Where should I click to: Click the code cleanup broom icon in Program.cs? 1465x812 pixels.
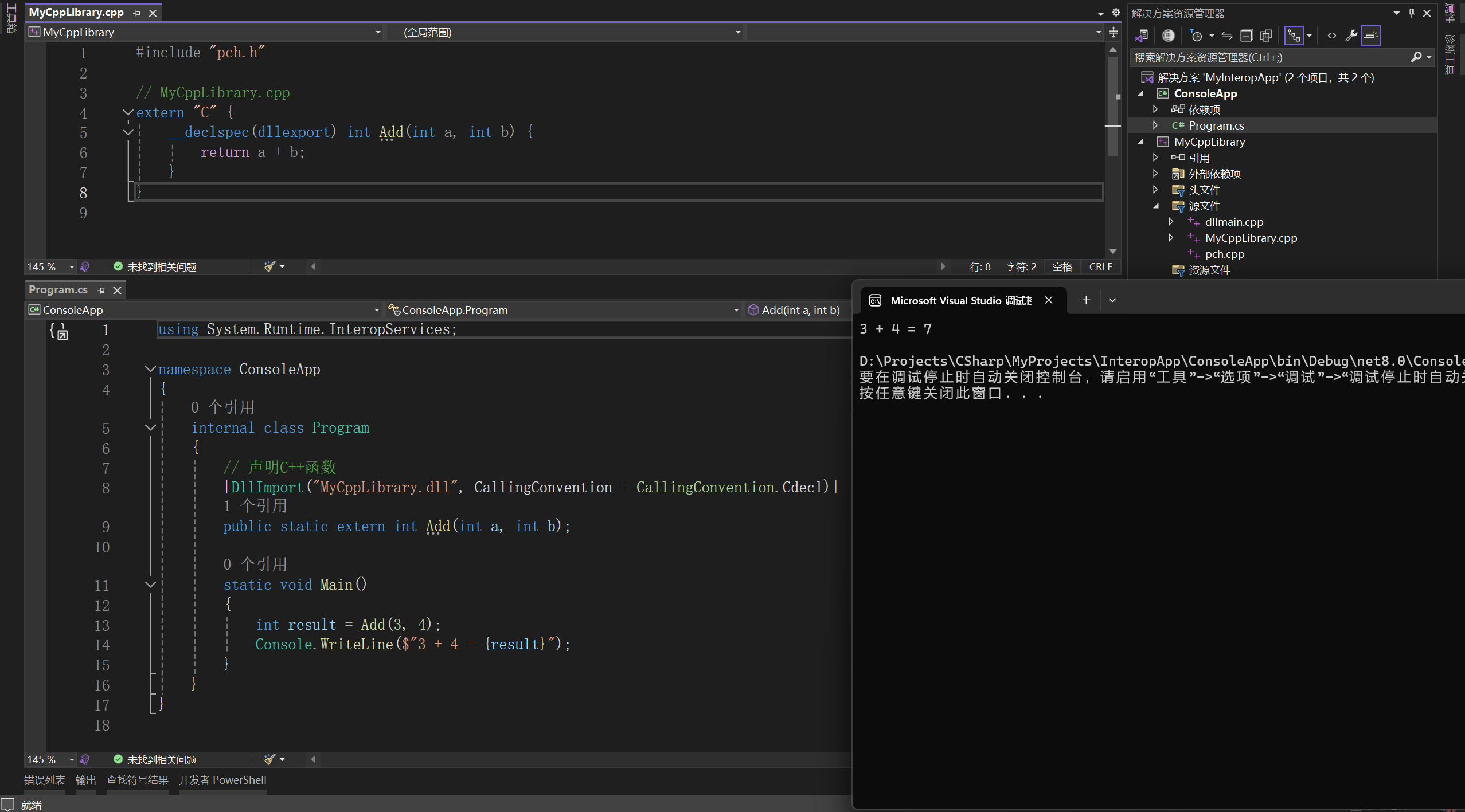[269, 759]
